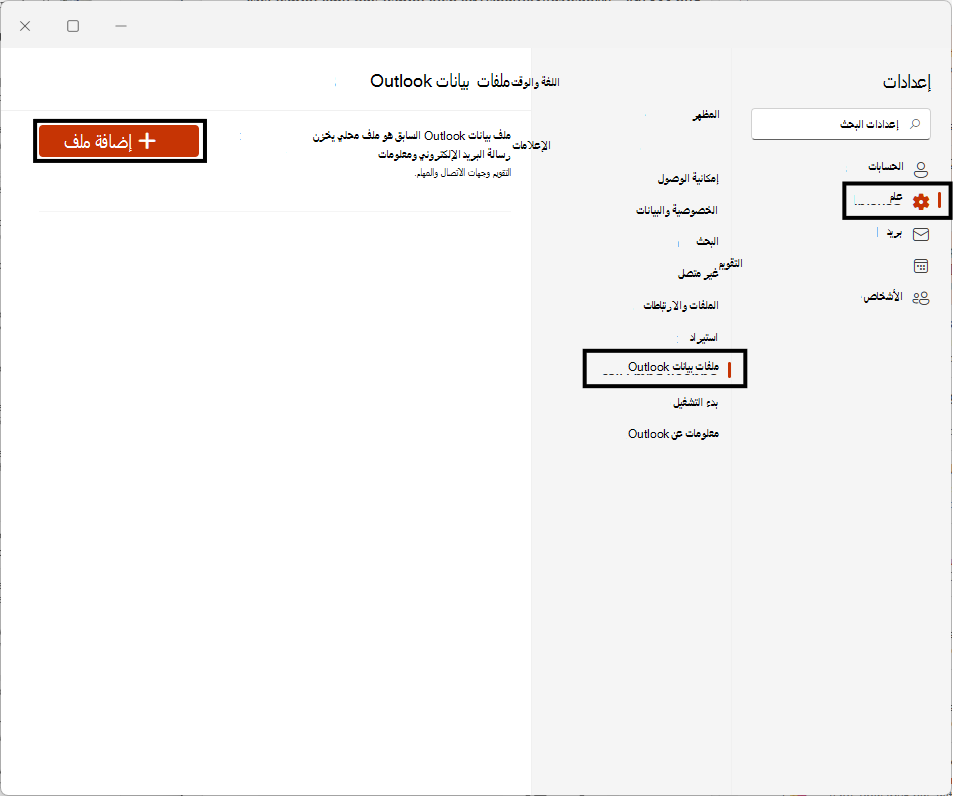Focus the إعدادات البحث search field

(841, 124)
